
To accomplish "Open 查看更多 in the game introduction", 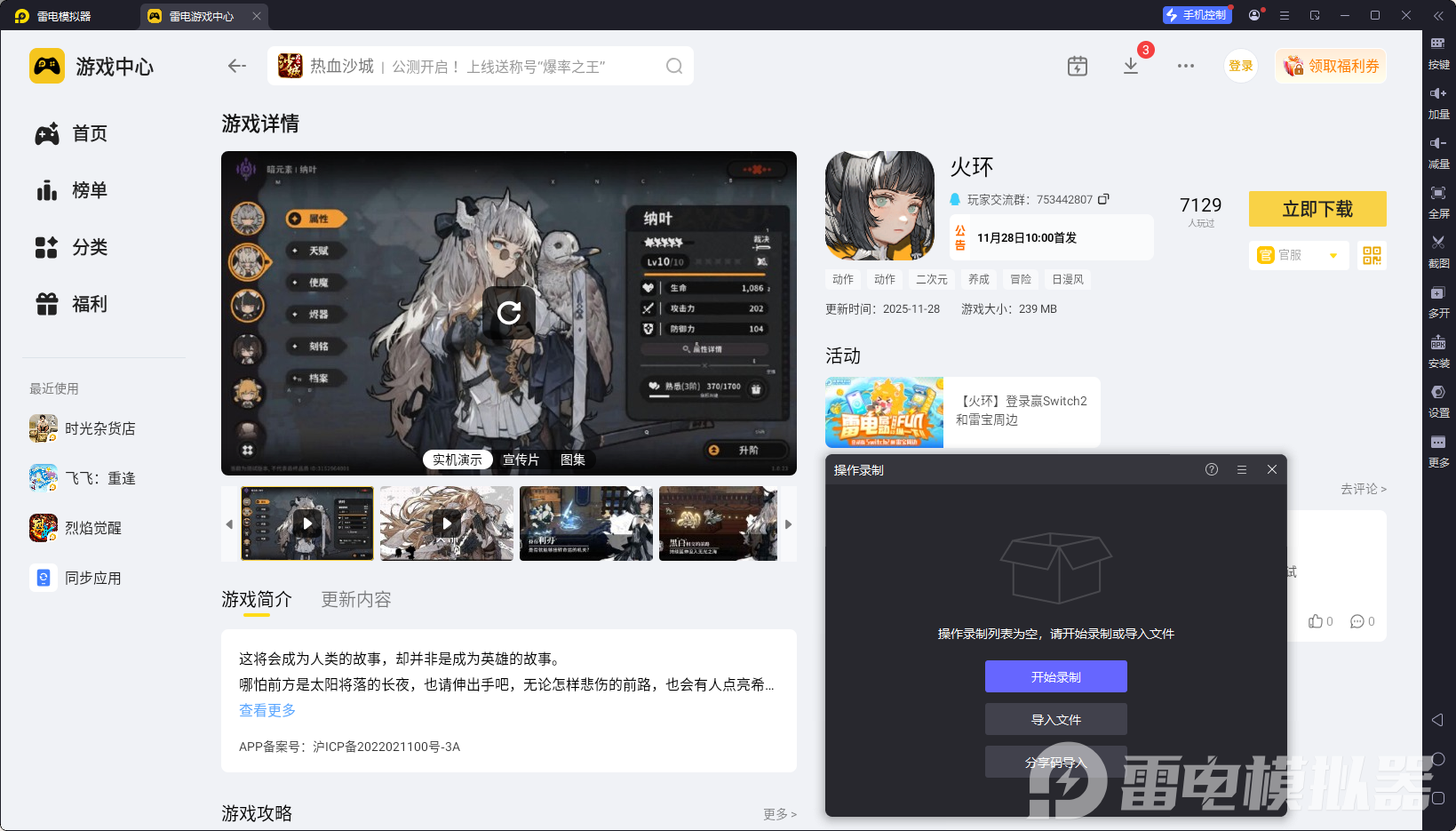I will (267, 710).
